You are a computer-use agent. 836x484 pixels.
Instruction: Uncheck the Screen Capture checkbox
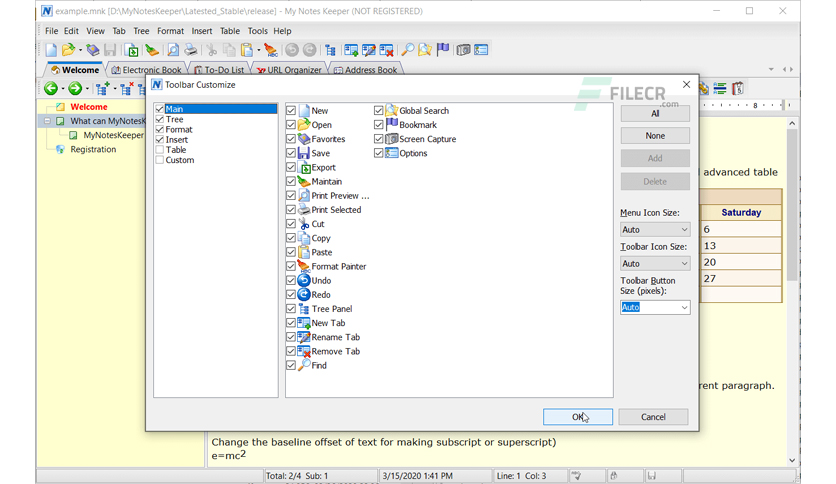(379, 139)
